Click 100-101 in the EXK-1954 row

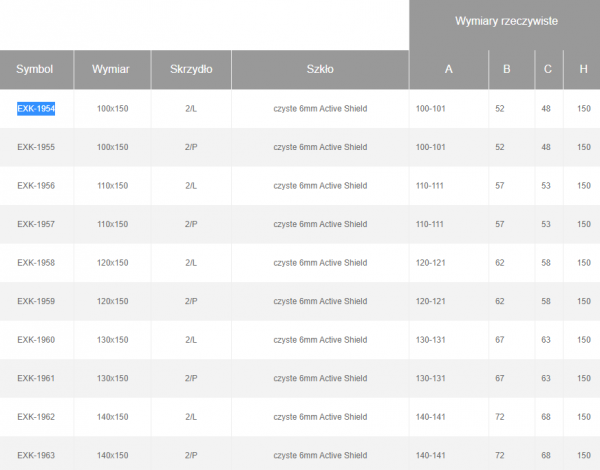(431, 109)
